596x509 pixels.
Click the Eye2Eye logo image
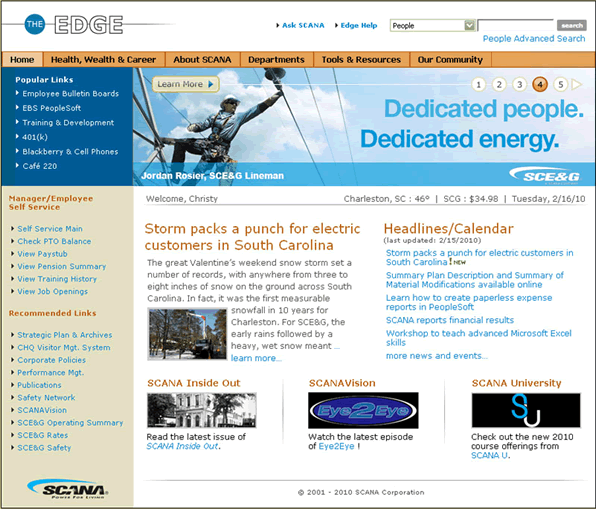click(x=363, y=411)
